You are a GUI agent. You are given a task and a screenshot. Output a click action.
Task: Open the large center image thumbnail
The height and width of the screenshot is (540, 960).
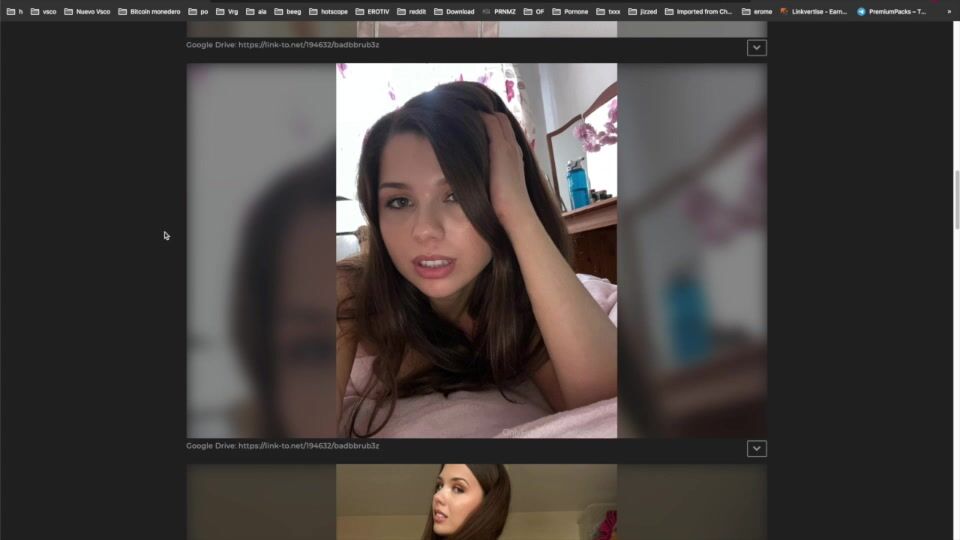(x=476, y=250)
